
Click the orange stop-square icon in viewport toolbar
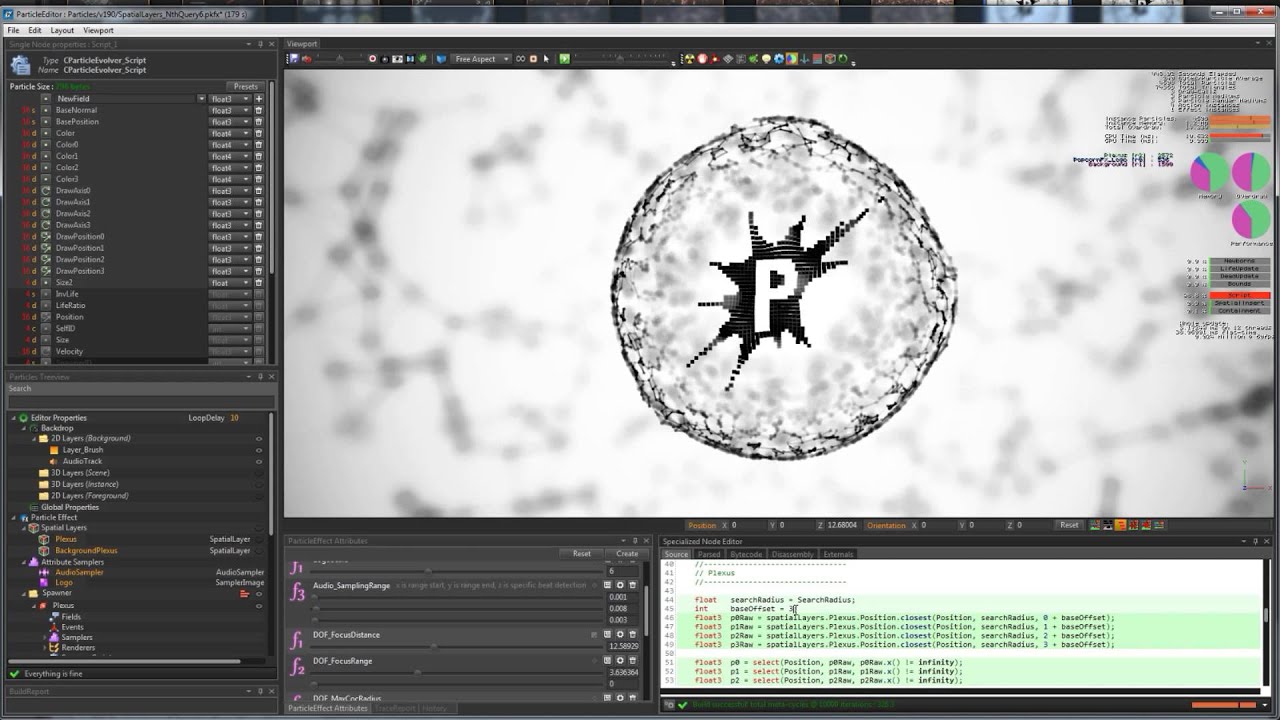(x=533, y=59)
